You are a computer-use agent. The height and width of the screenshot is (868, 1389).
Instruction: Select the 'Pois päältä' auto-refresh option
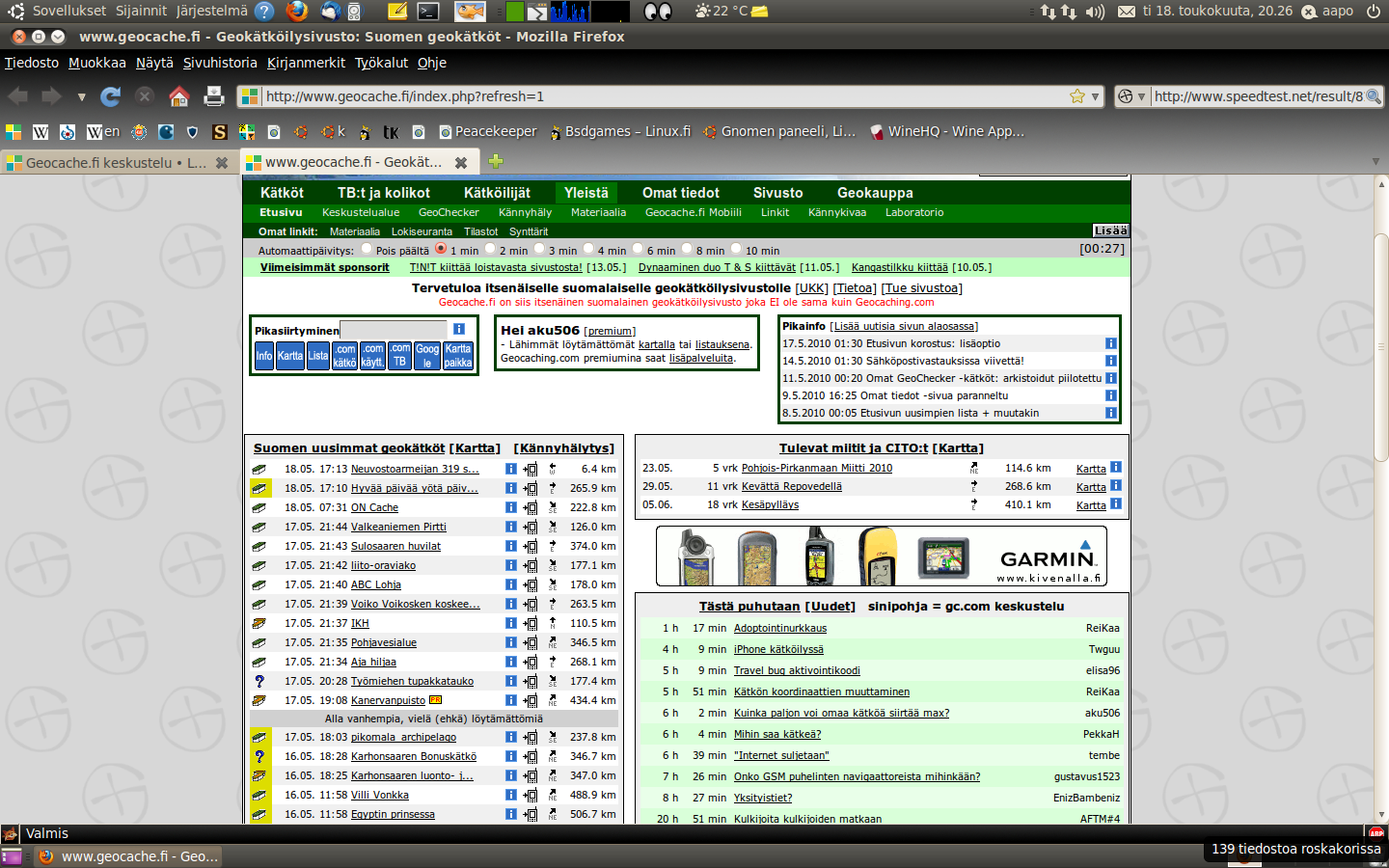click(x=367, y=249)
